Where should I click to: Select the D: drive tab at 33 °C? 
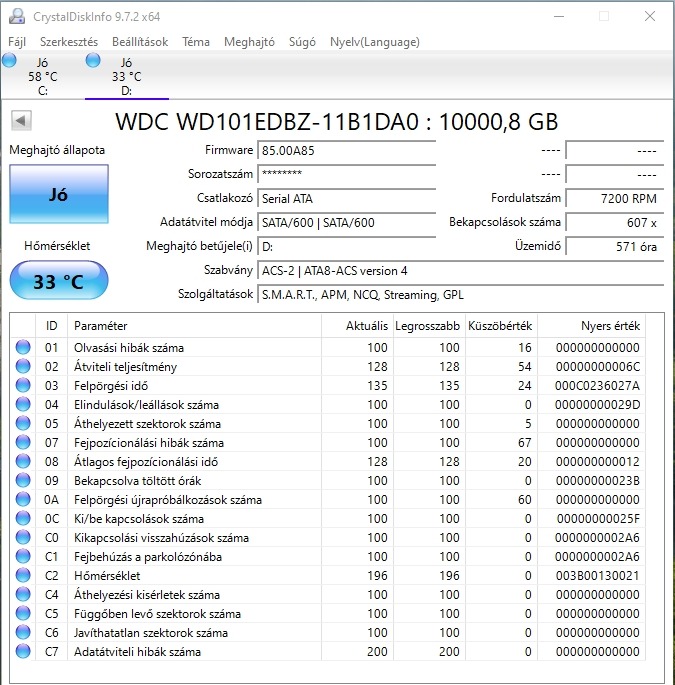pos(126,76)
